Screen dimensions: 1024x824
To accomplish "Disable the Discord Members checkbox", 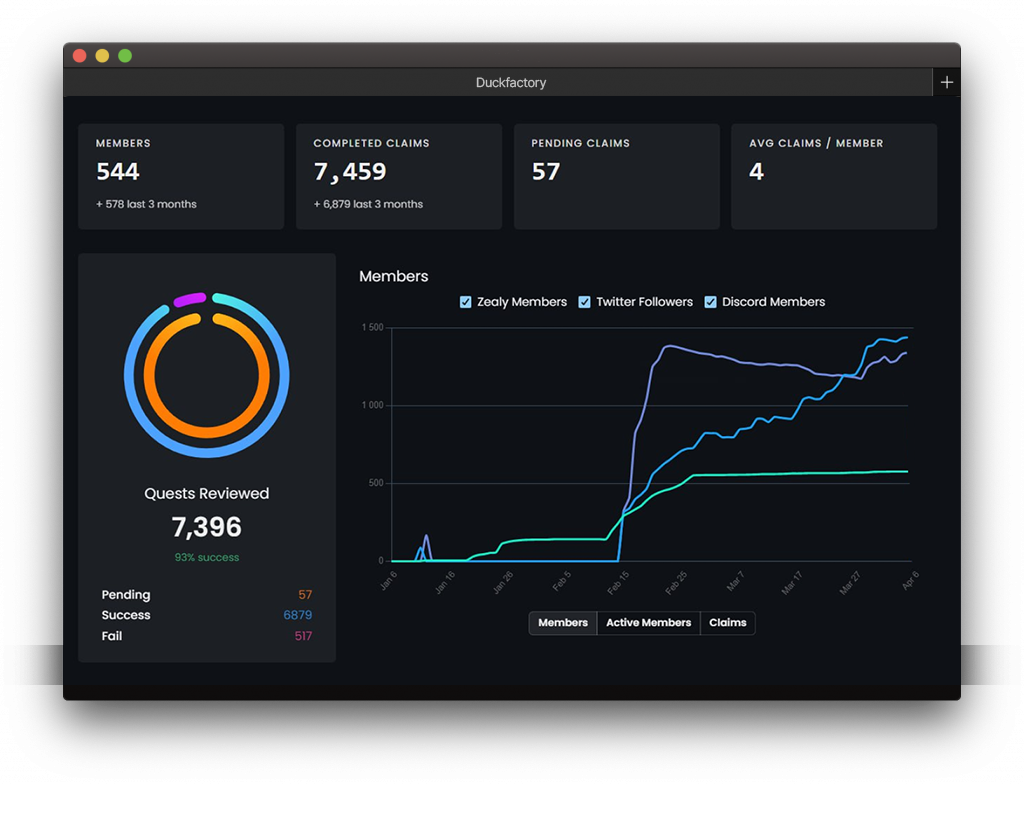I will point(711,302).
